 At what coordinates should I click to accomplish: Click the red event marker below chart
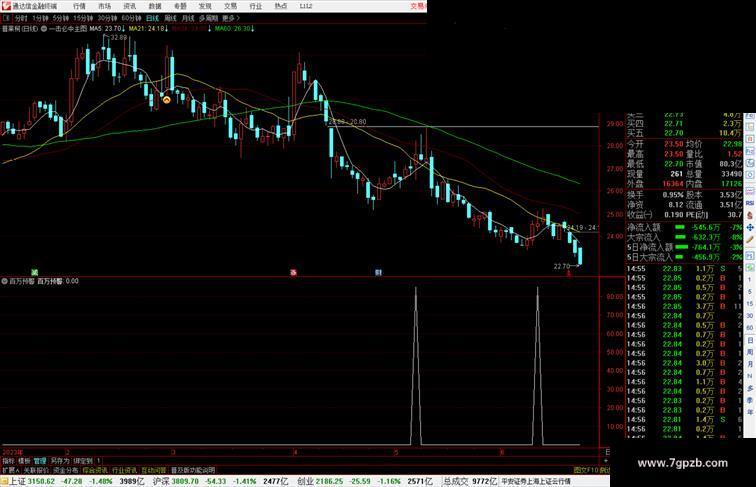(x=293, y=272)
